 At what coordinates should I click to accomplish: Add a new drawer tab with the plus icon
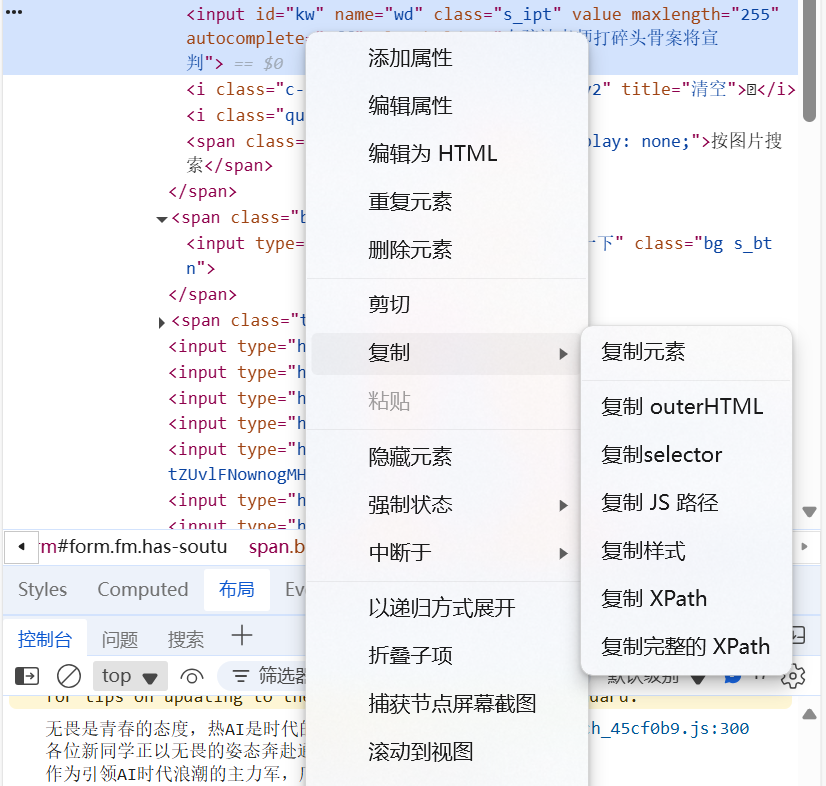pos(242,636)
